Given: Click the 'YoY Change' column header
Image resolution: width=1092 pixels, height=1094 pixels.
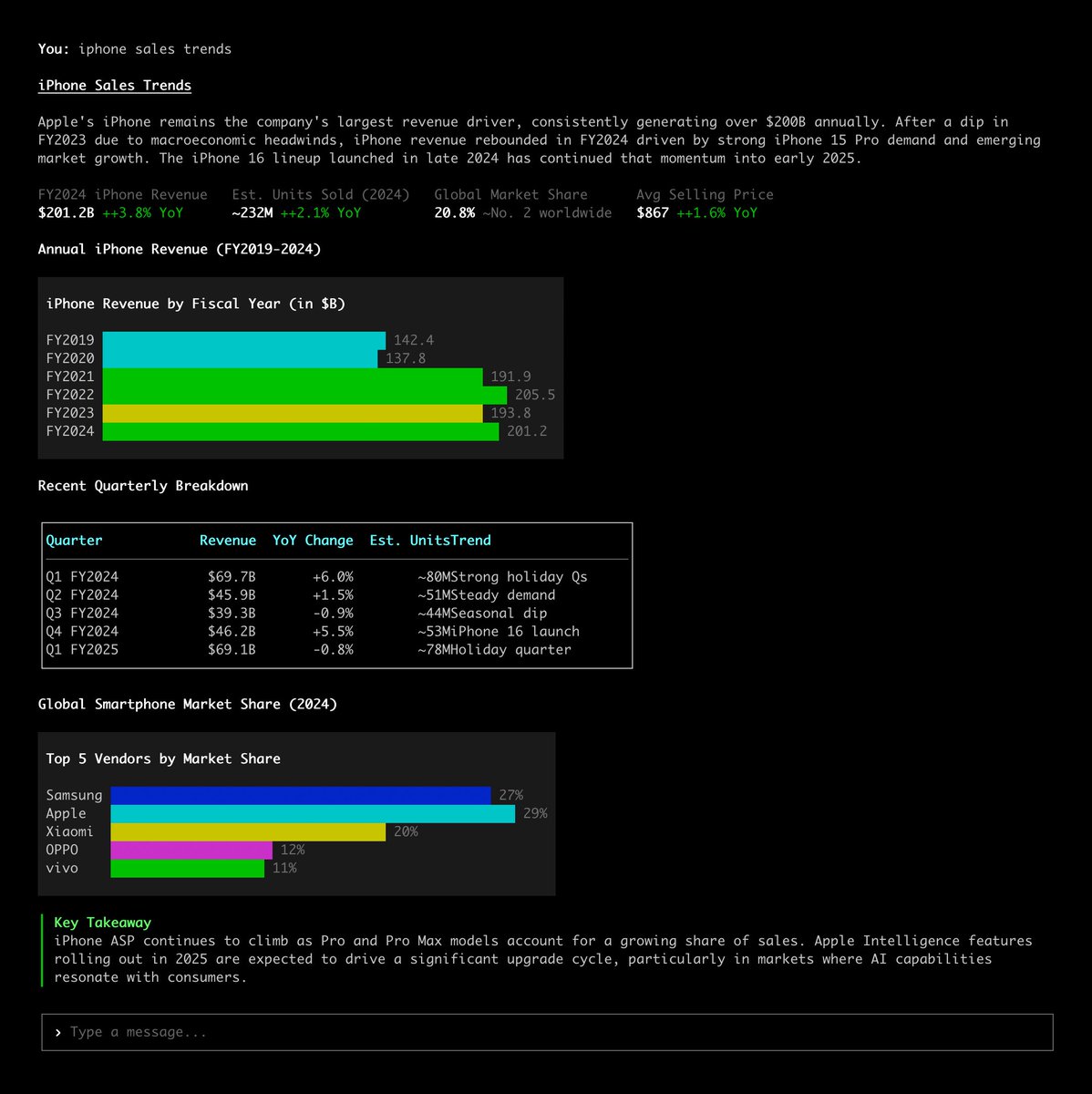Looking at the screenshot, I should click(313, 540).
